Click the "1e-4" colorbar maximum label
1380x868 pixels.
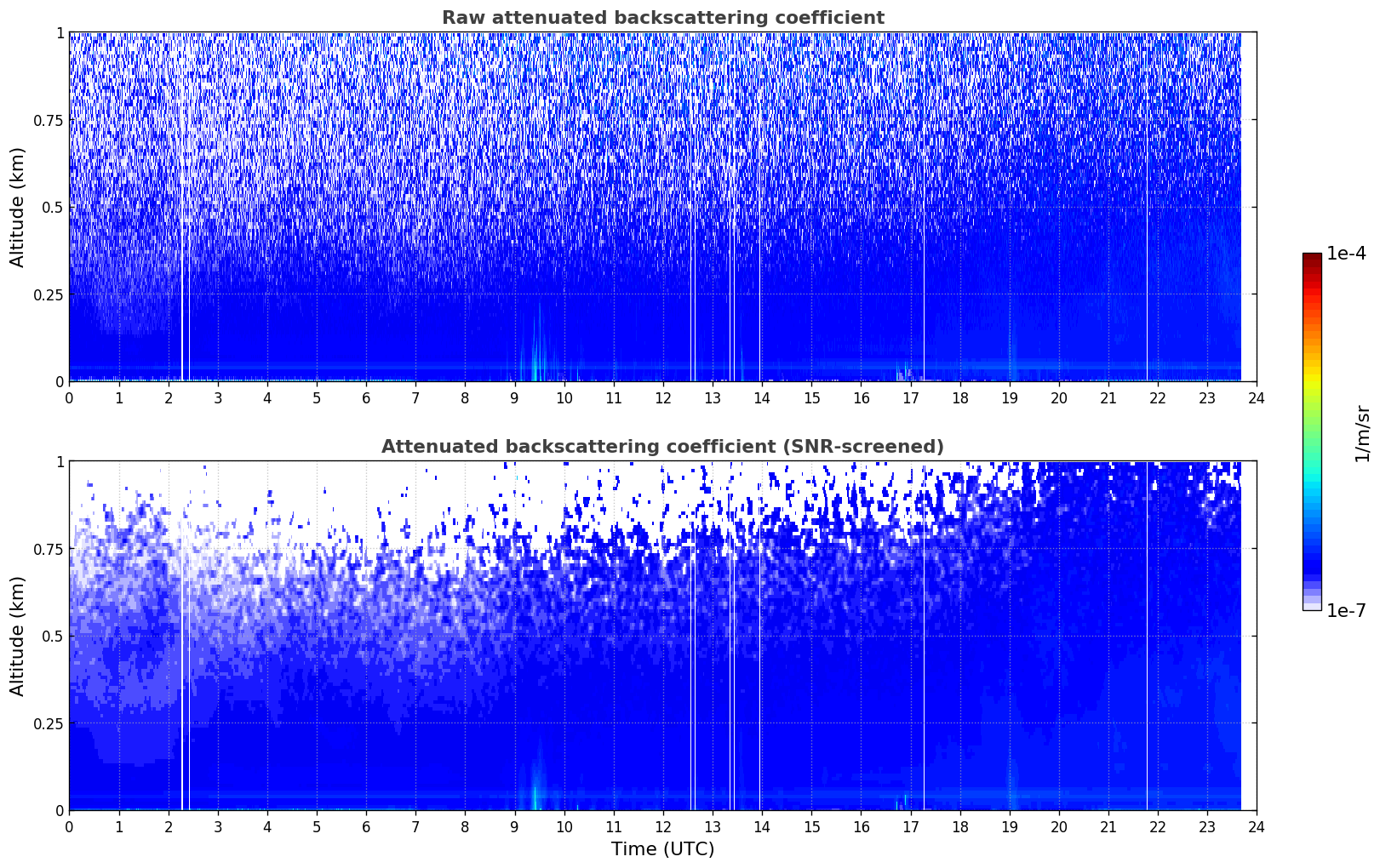1346,254
